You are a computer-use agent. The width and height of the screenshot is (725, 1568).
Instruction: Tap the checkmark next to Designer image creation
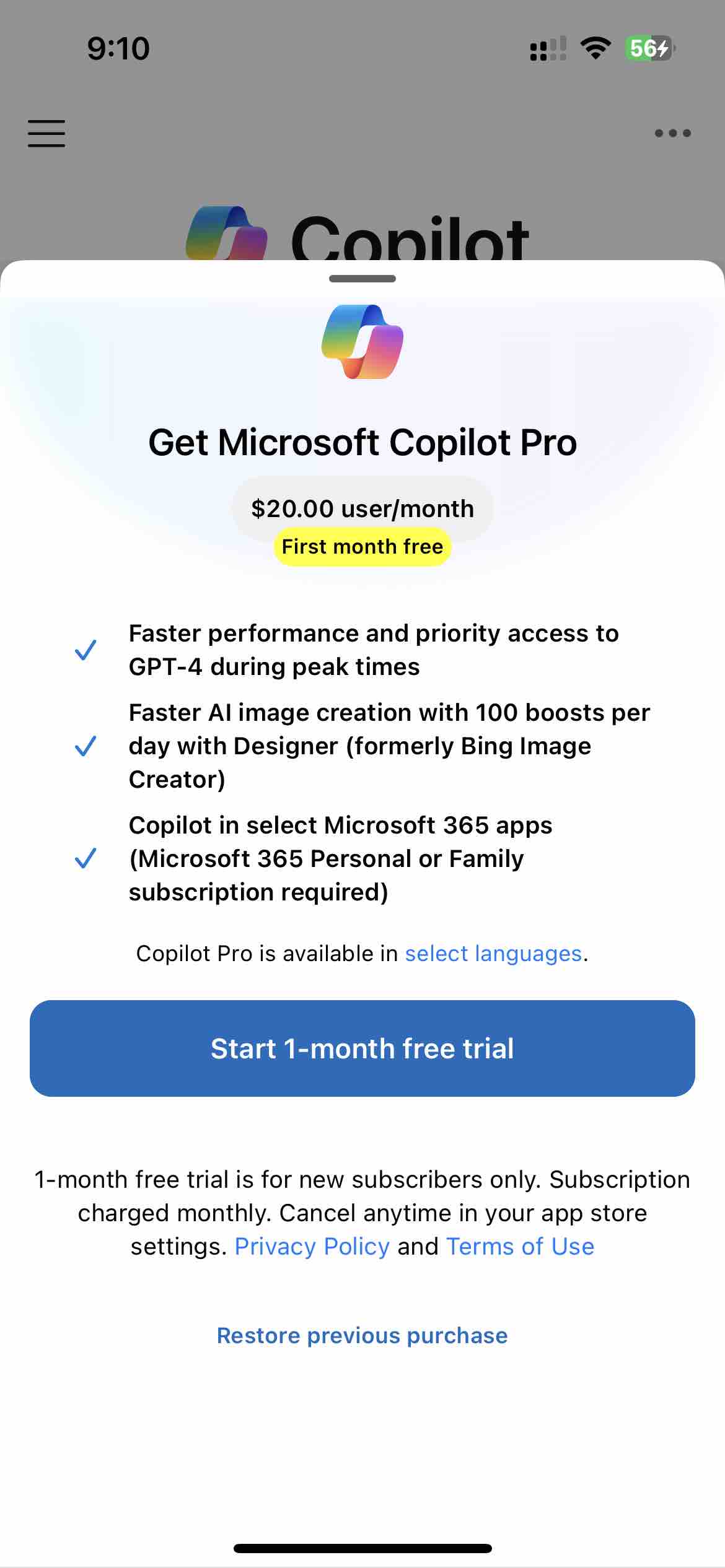pyautogui.click(x=86, y=746)
